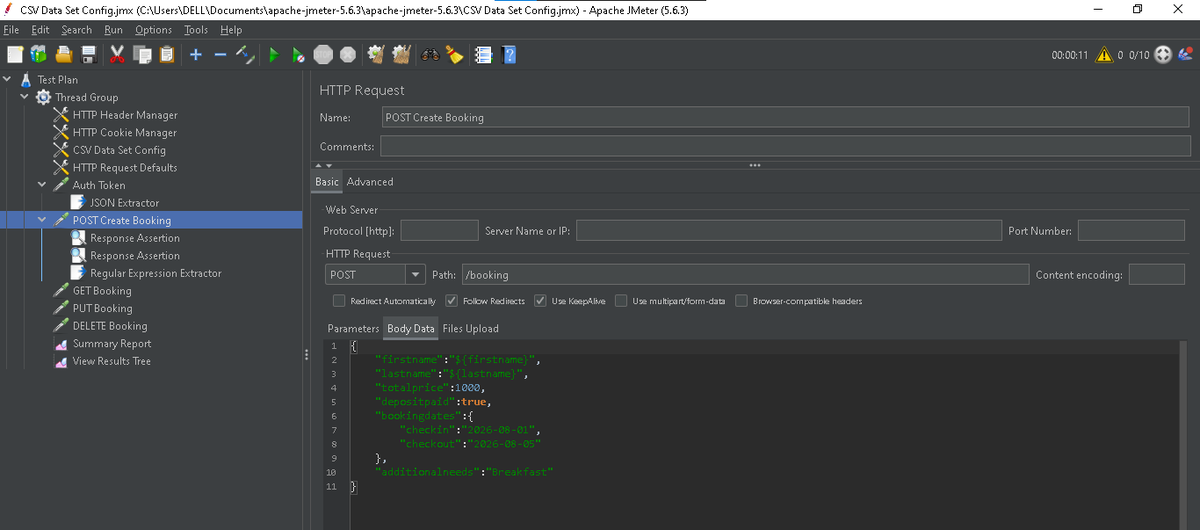
Task: Click the Copy icon in the toolbar
Action: (142, 54)
